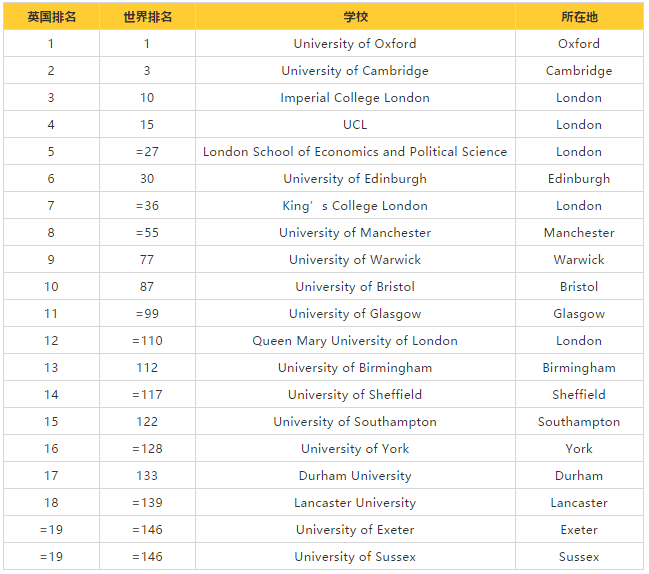
Task: Click the Warwick location cell
Action: point(579,259)
